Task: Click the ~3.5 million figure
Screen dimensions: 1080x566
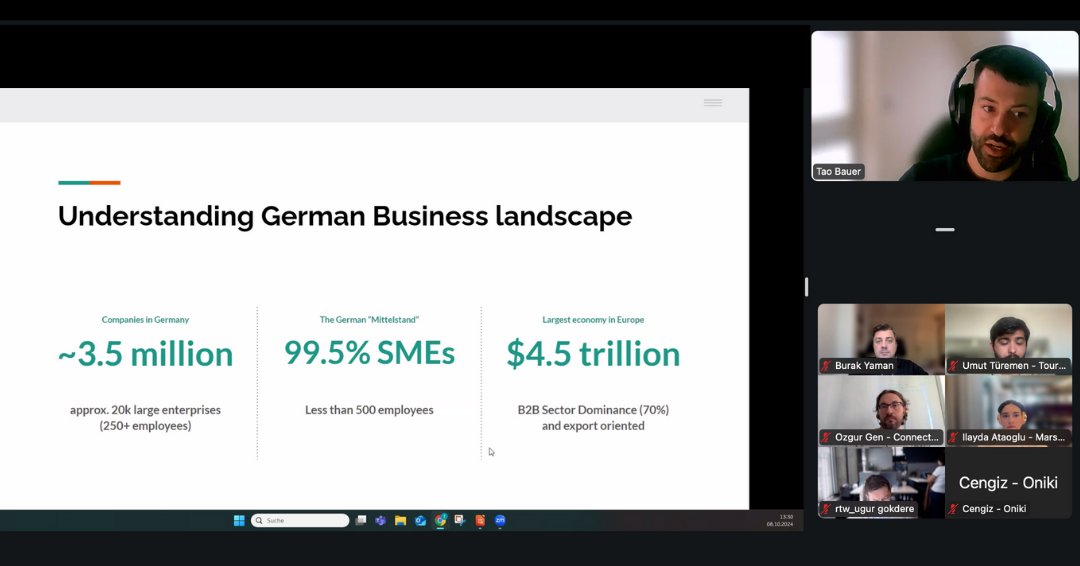Action: 145,354
